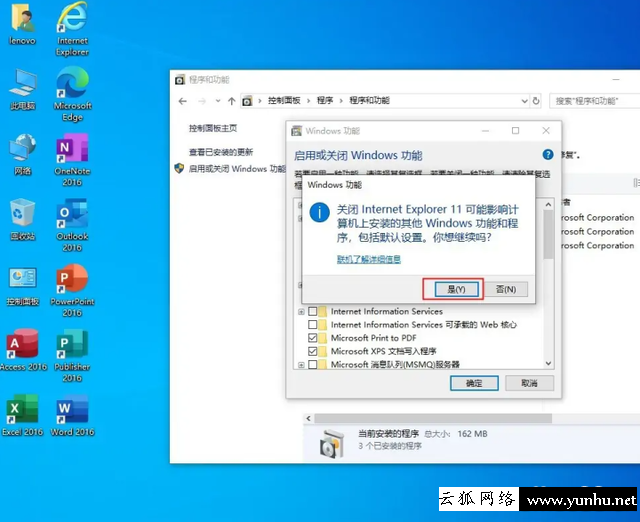Toggle the Microsoft 消息队列(MSMQ)服务器 checkbox
Screen dimensions: 640x522
pos(313,364)
